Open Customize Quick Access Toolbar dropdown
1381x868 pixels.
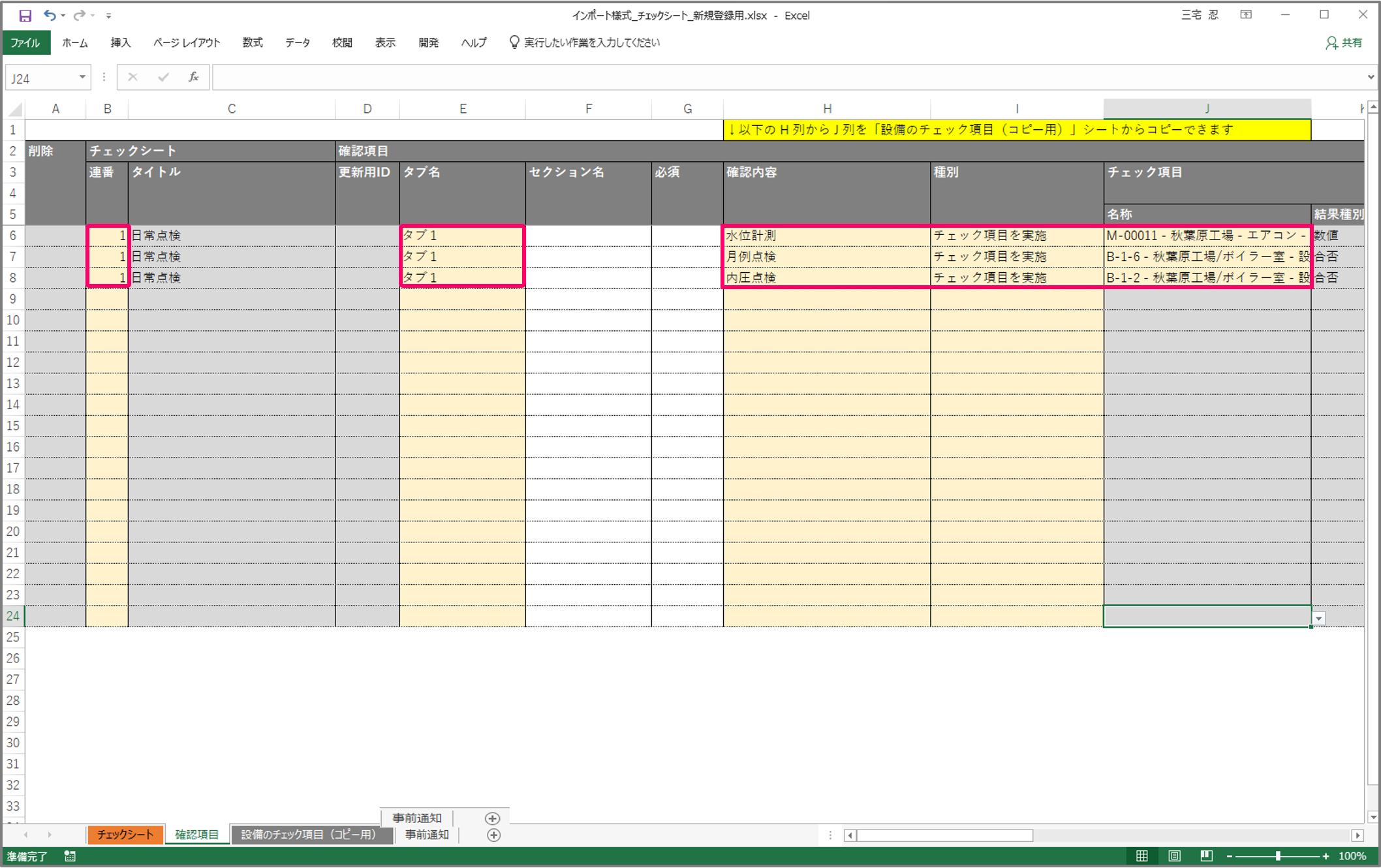(x=109, y=16)
